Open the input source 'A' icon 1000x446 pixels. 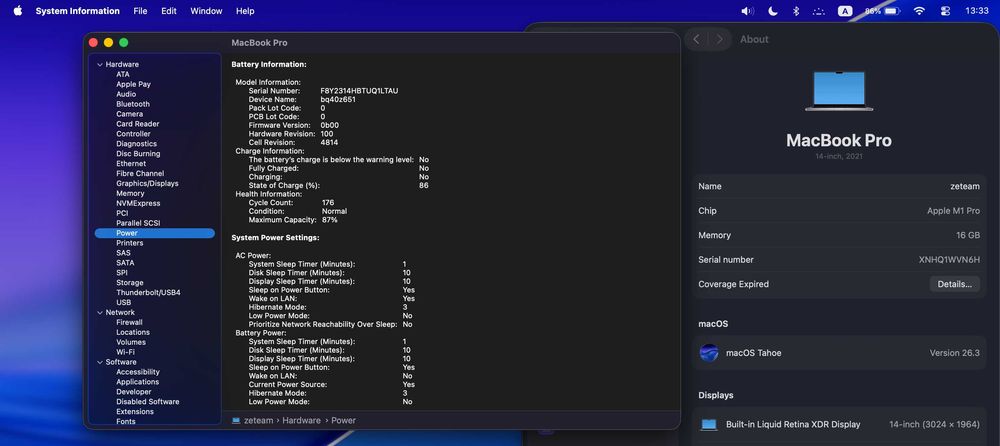pyautogui.click(x=844, y=11)
